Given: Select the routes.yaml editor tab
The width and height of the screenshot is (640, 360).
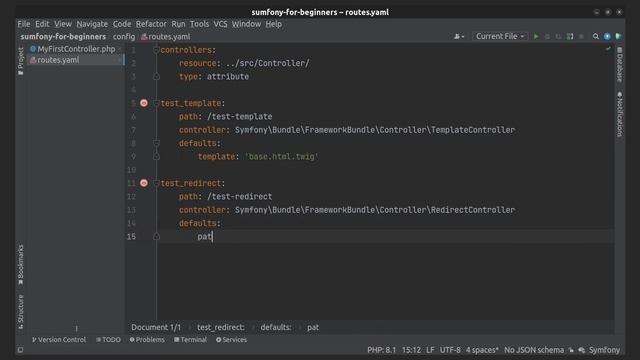Looking at the screenshot, I should (76, 60).
